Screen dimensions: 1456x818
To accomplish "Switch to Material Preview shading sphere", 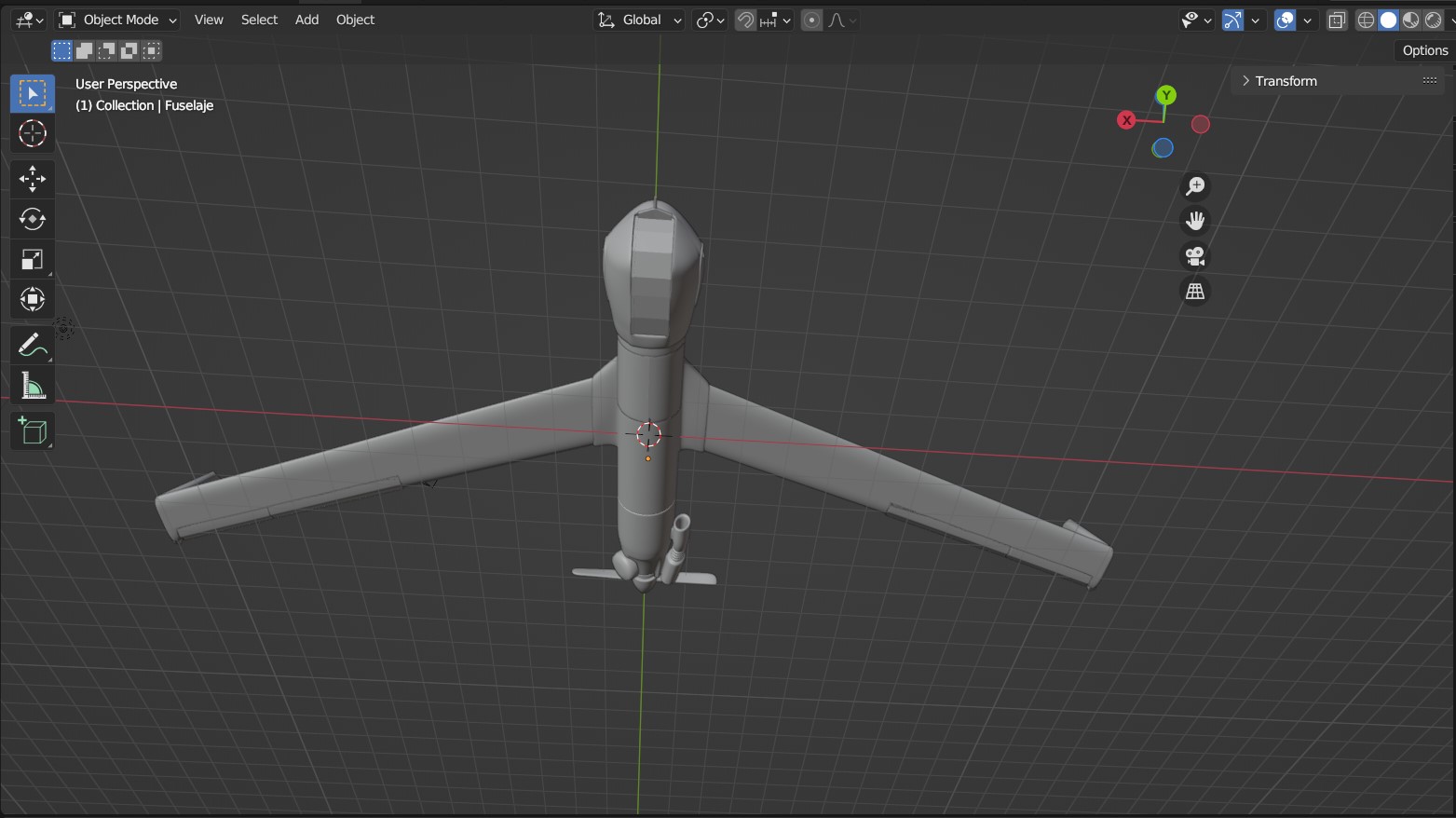I will pyautogui.click(x=1410, y=19).
